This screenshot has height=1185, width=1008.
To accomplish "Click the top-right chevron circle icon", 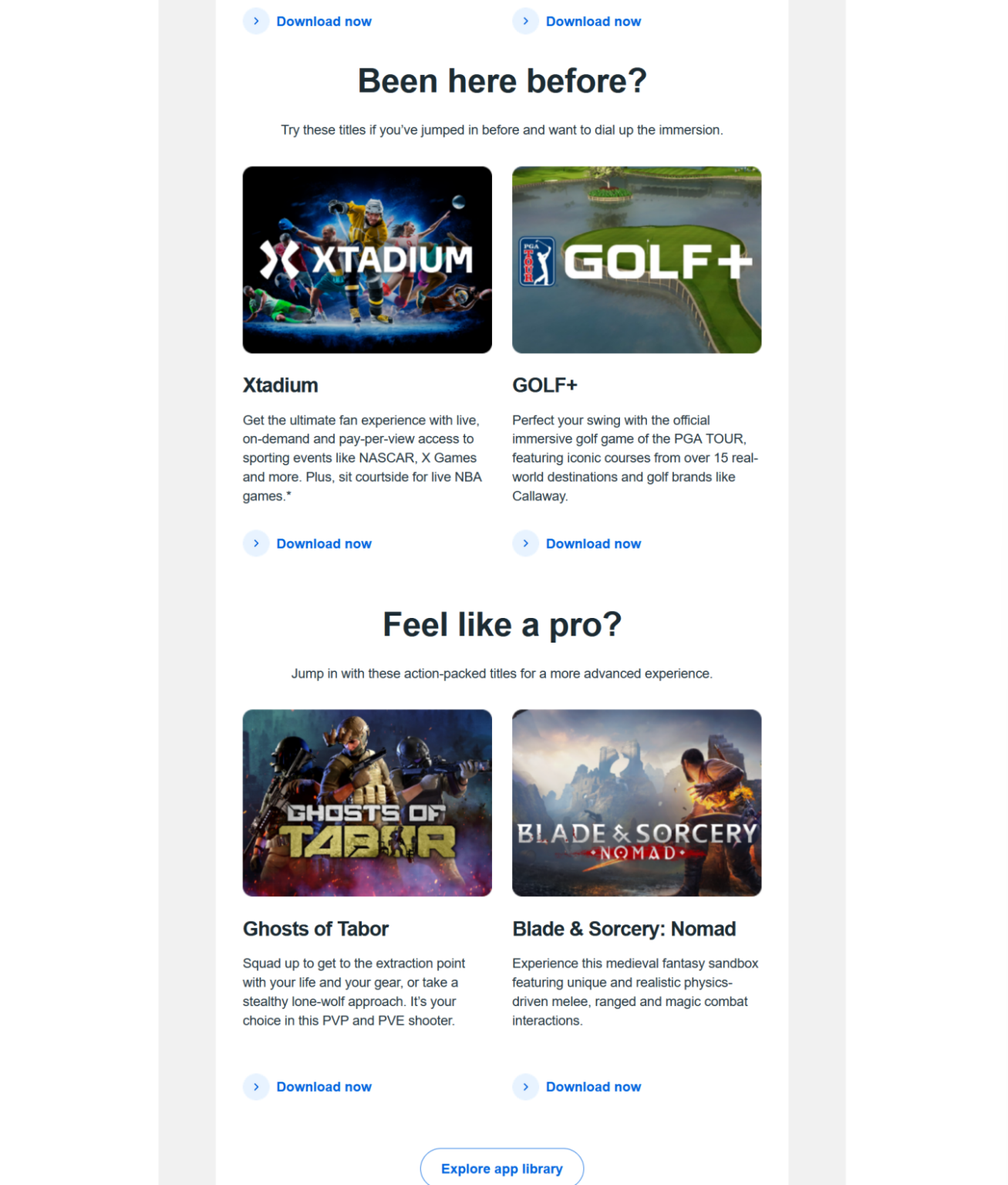I will pos(525,22).
